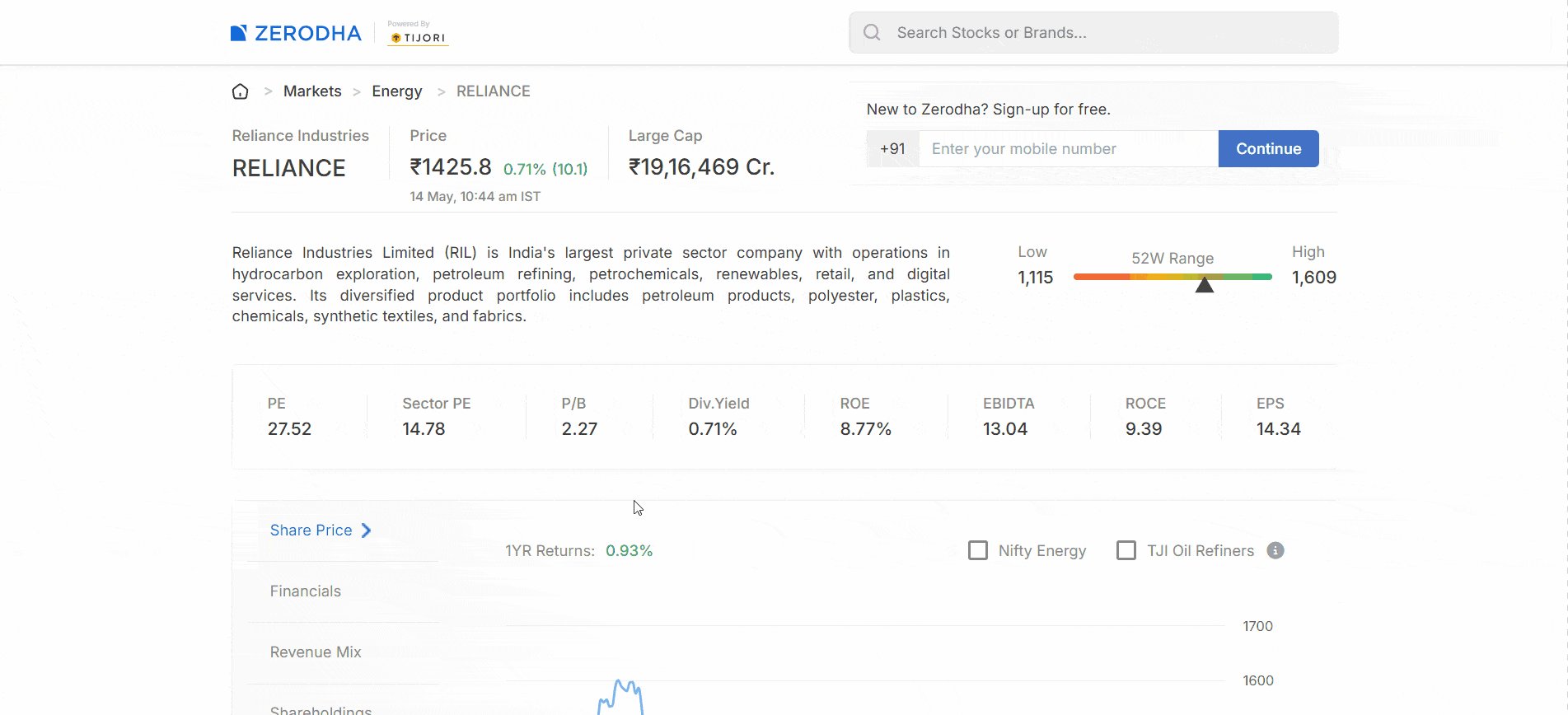This screenshot has width=1568, height=715.
Task: Click the Share Price chevron arrow
Action: [x=367, y=530]
